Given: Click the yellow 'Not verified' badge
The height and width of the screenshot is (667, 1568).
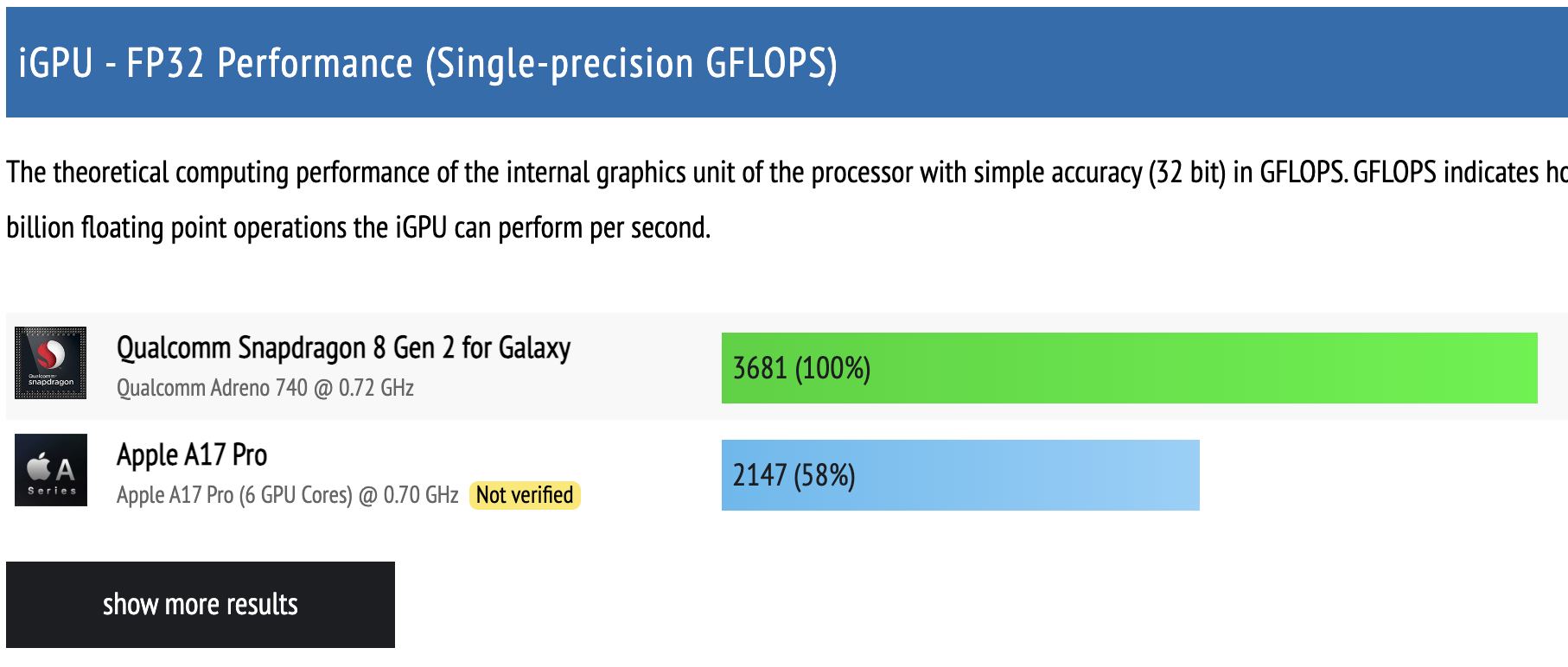Looking at the screenshot, I should 526,495.
